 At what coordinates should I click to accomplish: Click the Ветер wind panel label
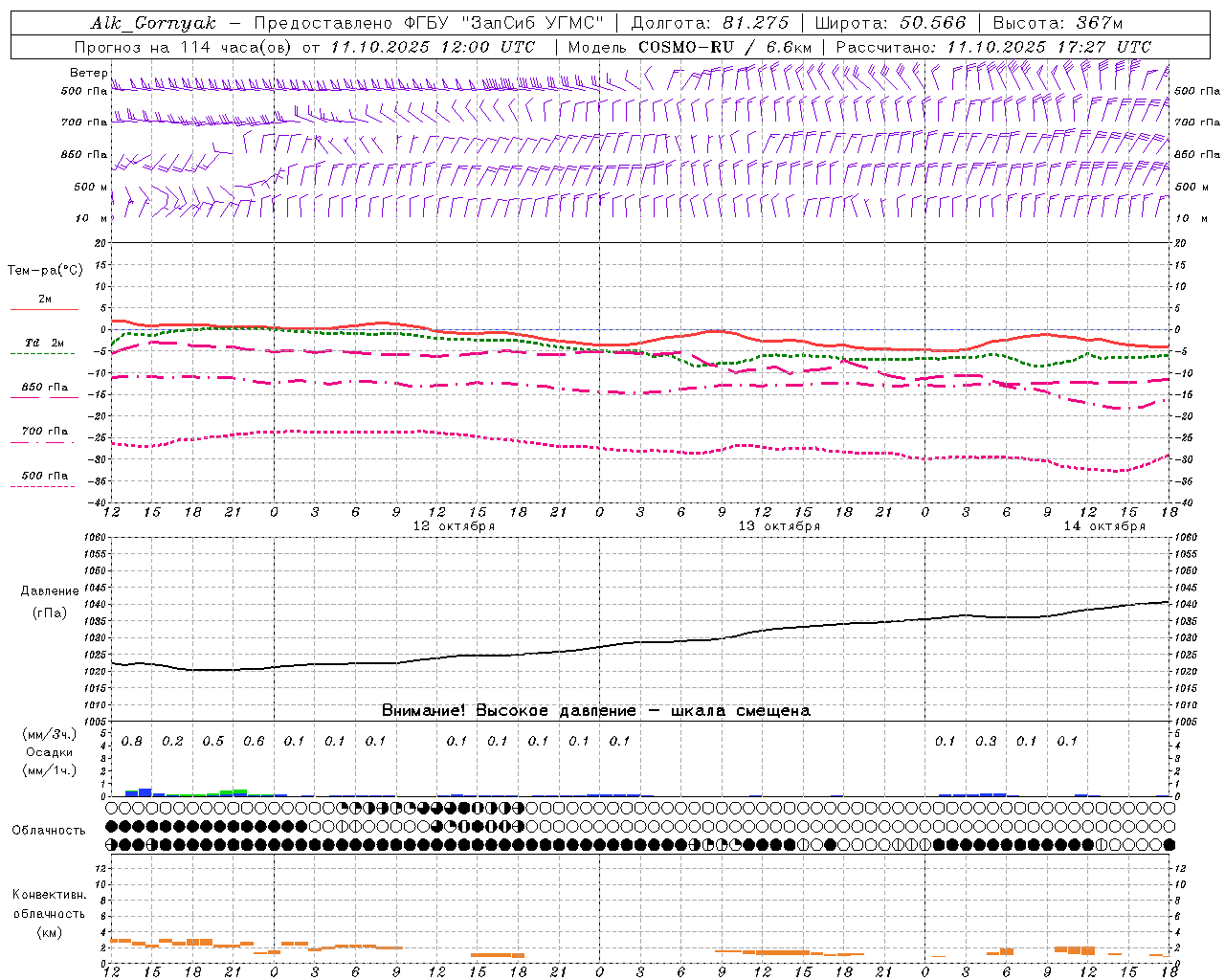point(88,73)
